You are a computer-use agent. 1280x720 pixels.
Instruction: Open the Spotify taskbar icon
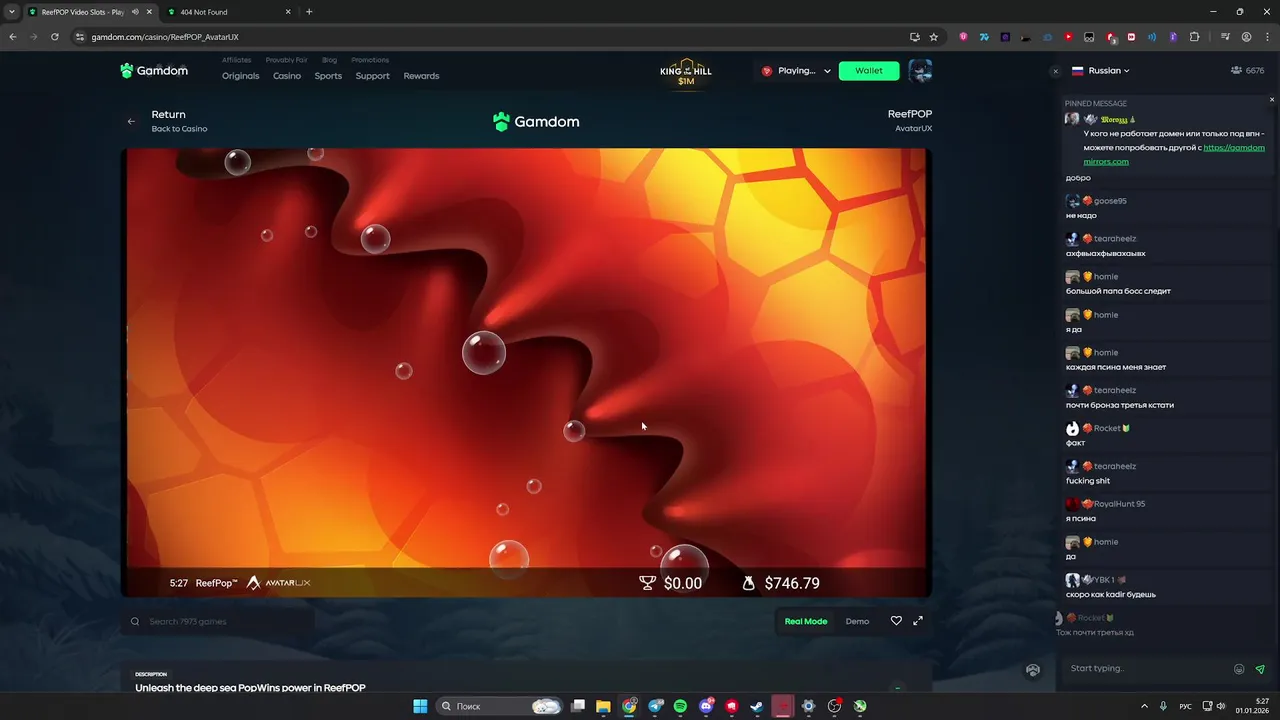[680, 706]
